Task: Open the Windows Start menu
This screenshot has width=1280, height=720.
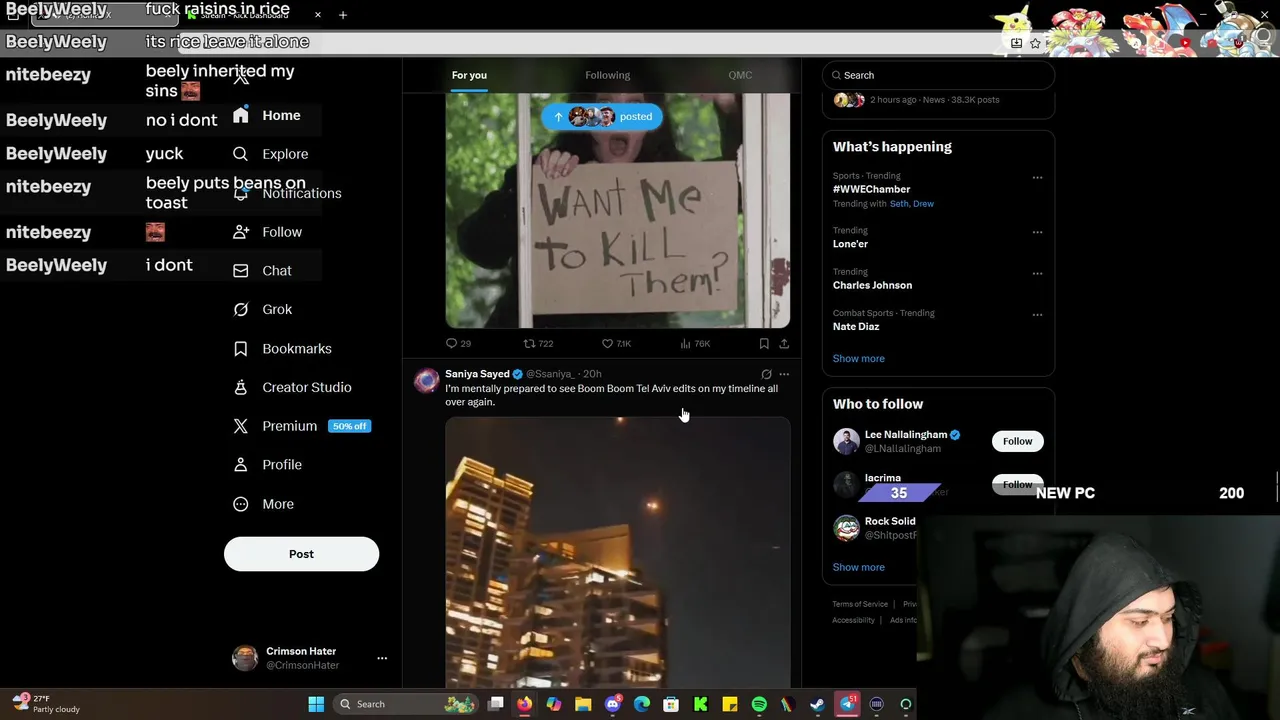Action: coord(316,704)
